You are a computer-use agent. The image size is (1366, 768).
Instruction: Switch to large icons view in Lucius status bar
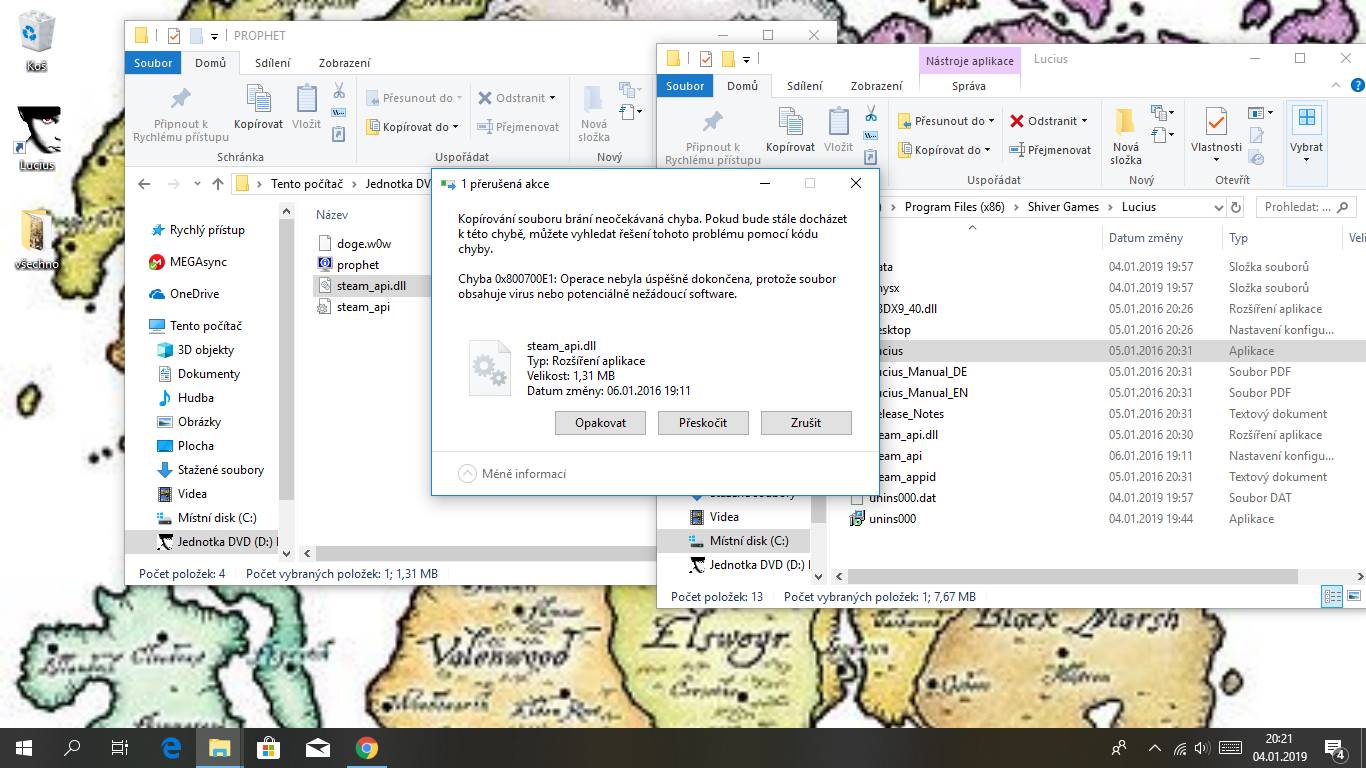tap(1353, 597)
